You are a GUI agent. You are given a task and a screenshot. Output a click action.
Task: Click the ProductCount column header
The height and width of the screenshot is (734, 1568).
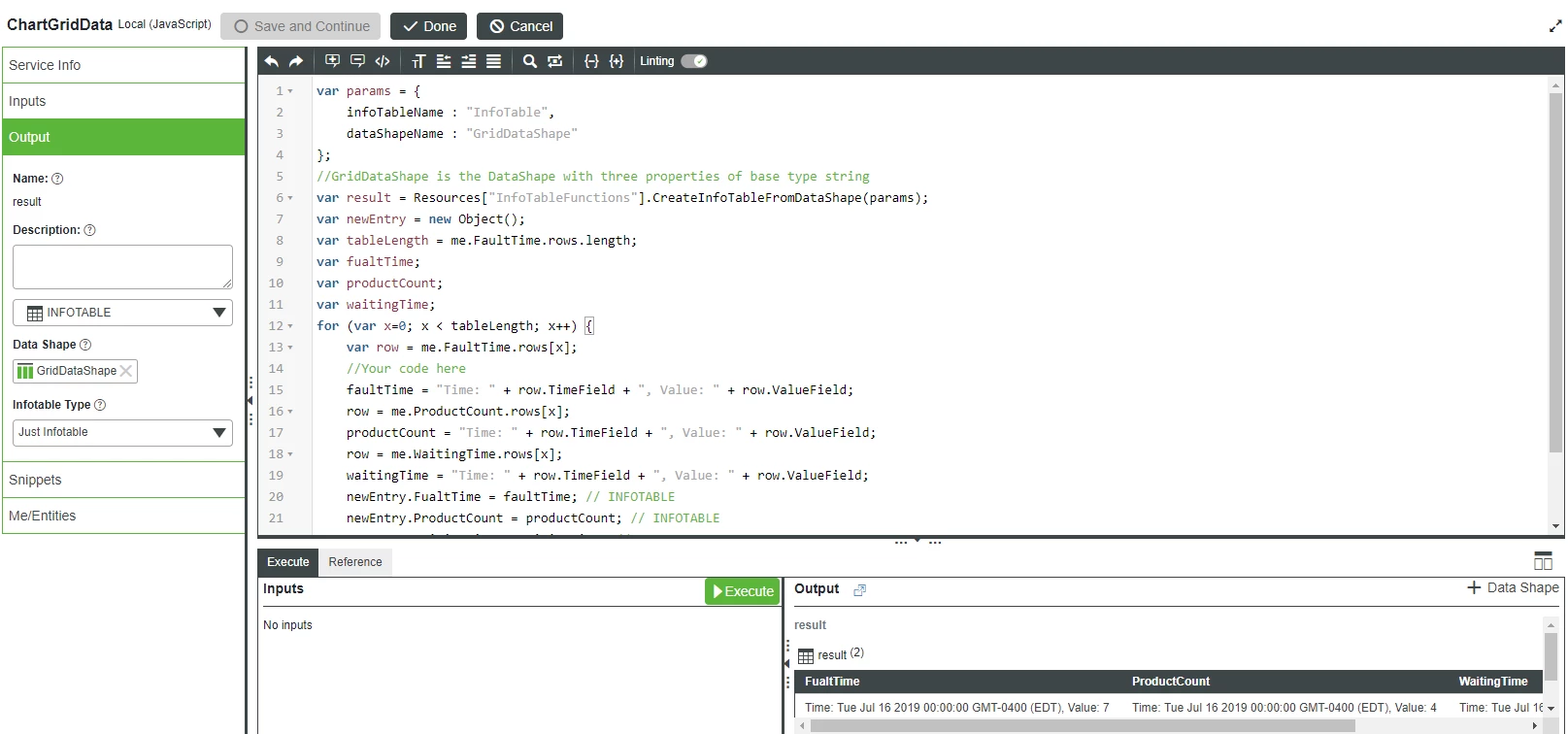[1171, 682]
